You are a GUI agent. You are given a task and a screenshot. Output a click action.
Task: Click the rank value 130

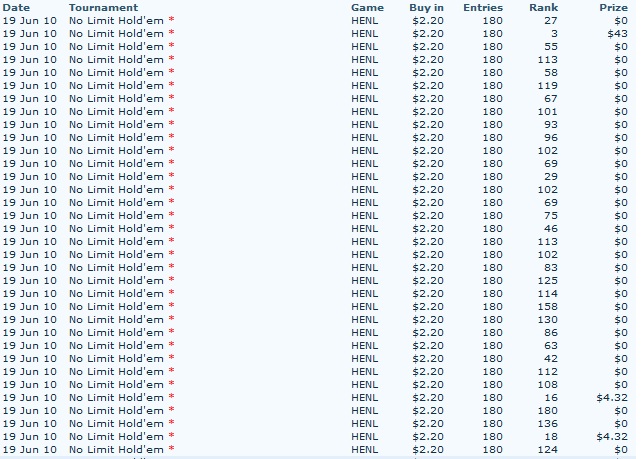547,320
